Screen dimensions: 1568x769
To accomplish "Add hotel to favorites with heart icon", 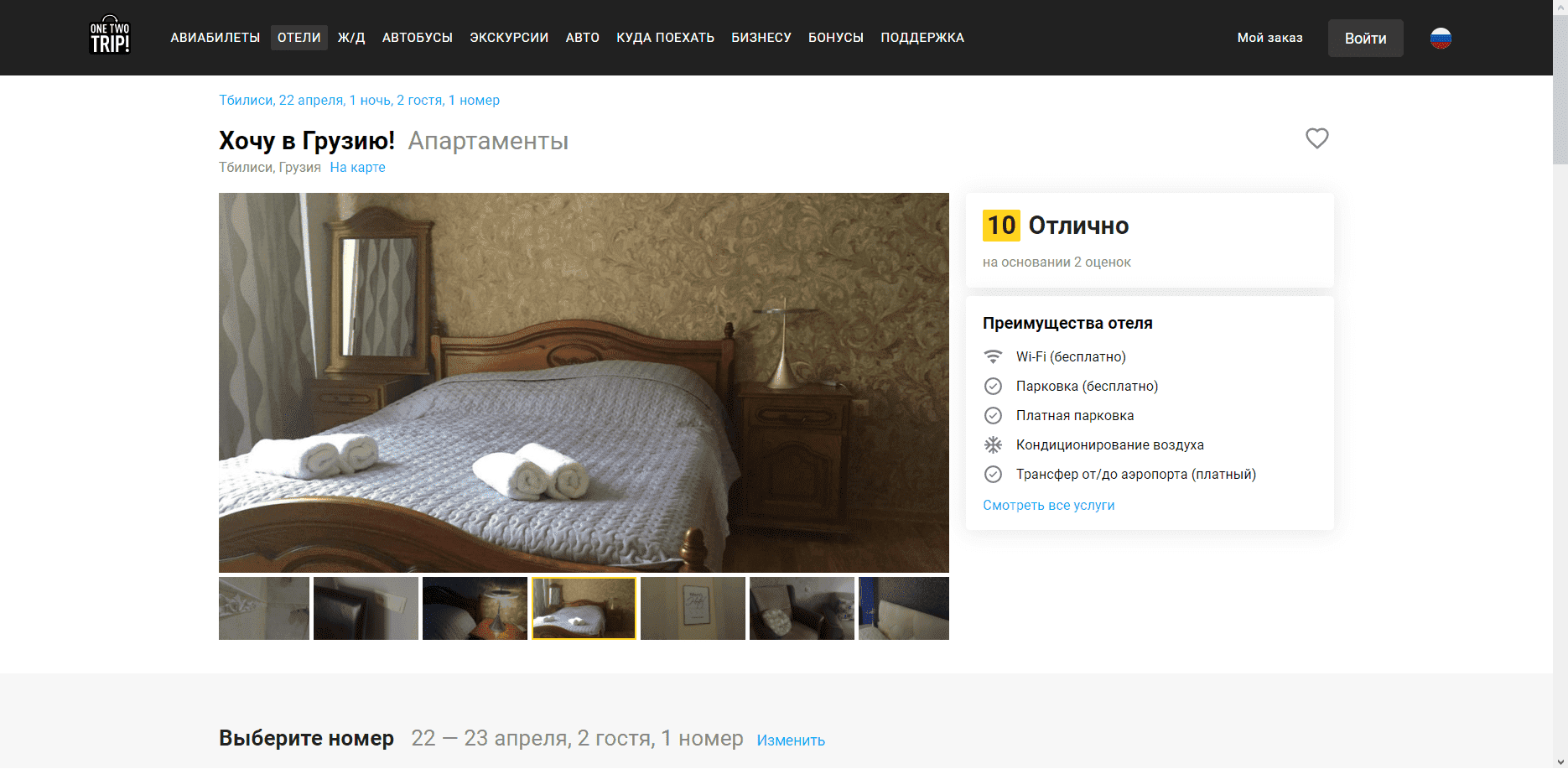I will pos(1316,138).
